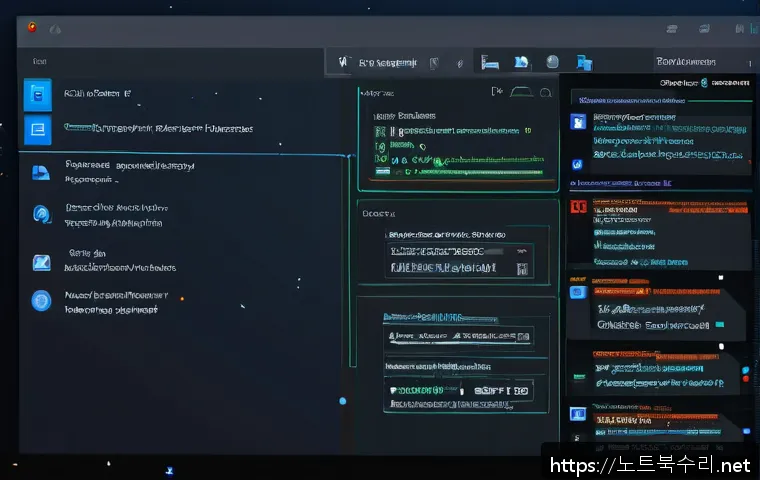Select the grey round icon in top toolbar
This screenshot has width=760, height=480.
click(x=552, y=62)
